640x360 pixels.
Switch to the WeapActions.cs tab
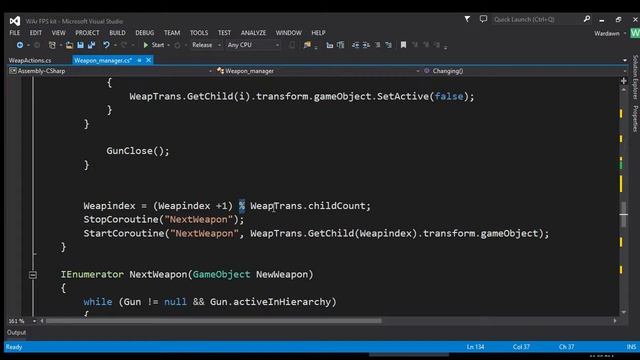click(x=30, y=60)
